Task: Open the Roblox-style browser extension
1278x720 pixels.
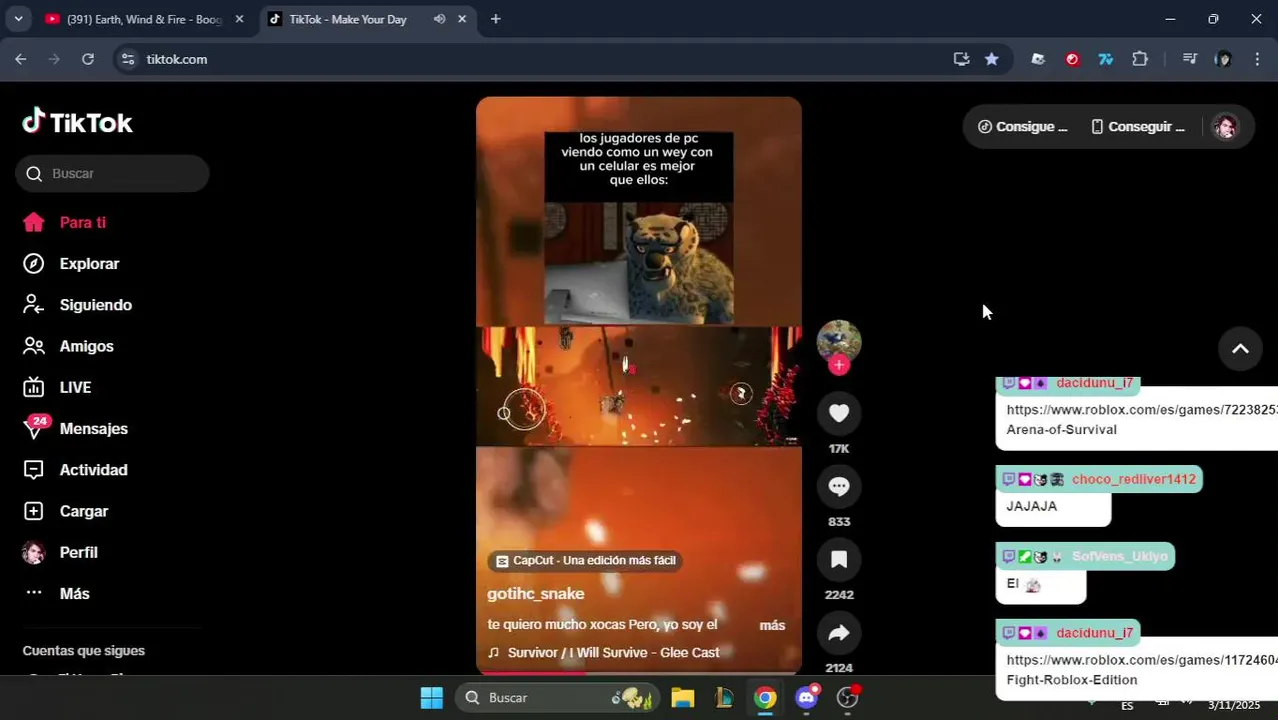Action: [x=1038, y=59]
